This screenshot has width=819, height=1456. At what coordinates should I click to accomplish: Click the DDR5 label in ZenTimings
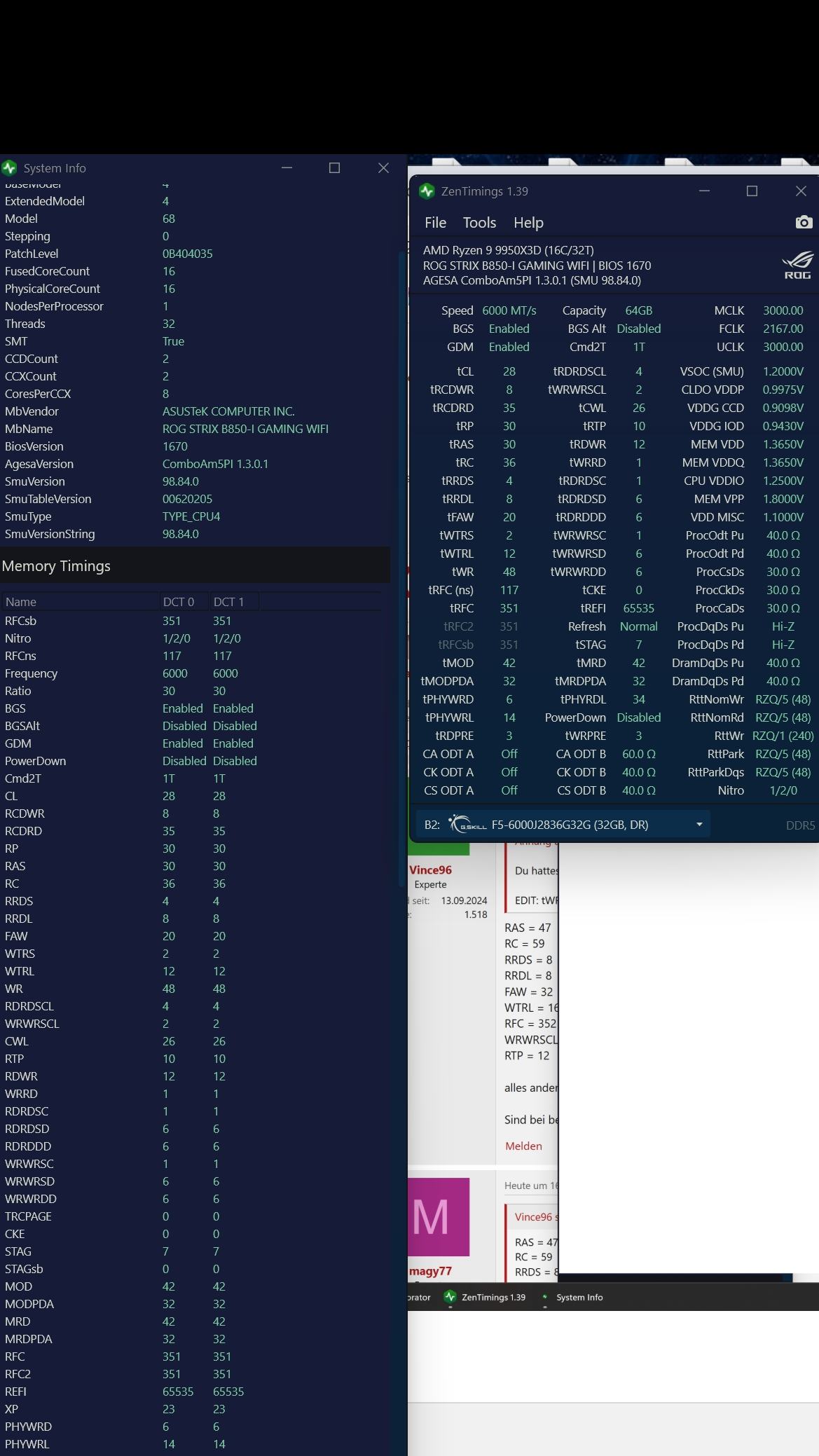coord(800,825)
